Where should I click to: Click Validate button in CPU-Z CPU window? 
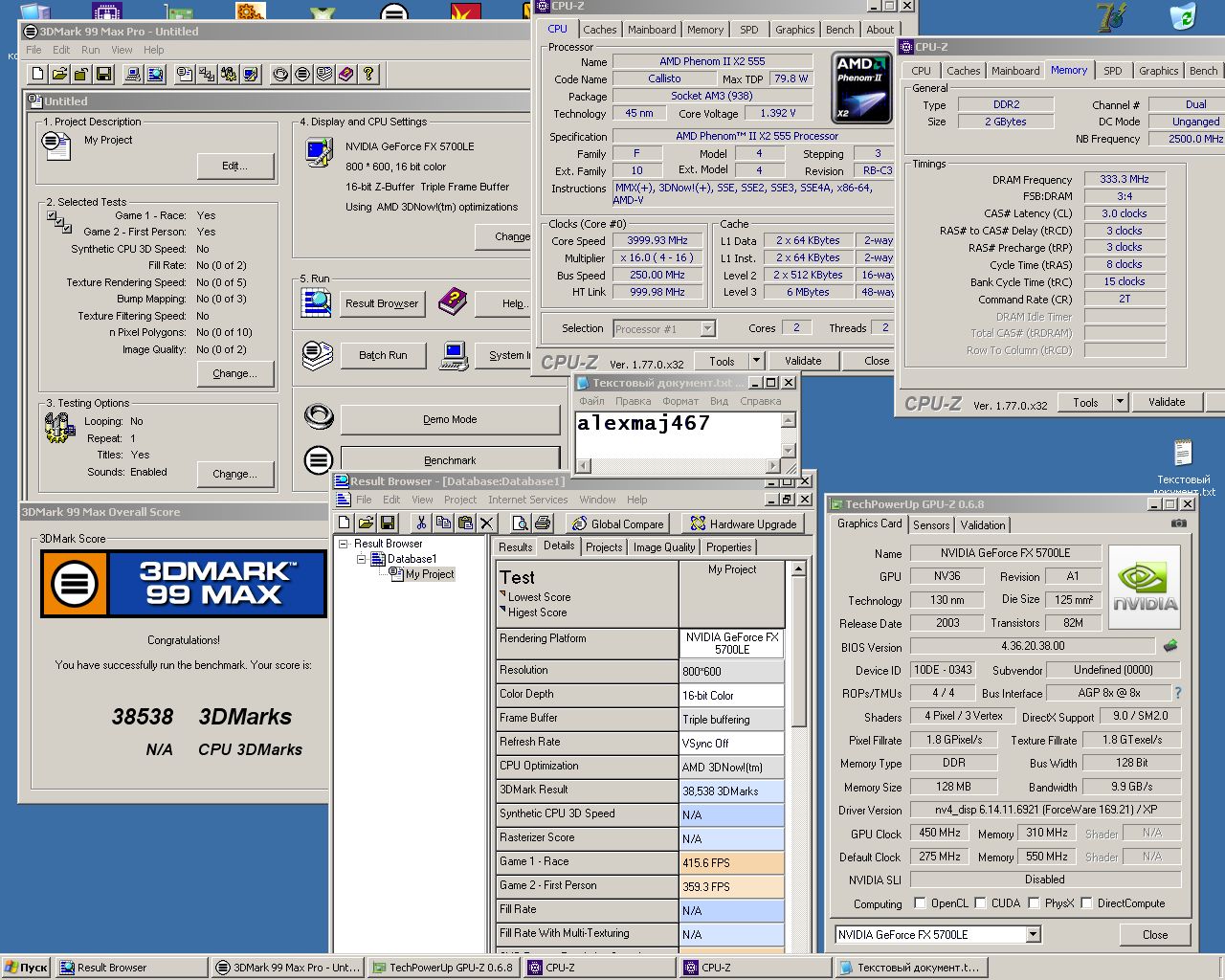[x=803, y=361]
